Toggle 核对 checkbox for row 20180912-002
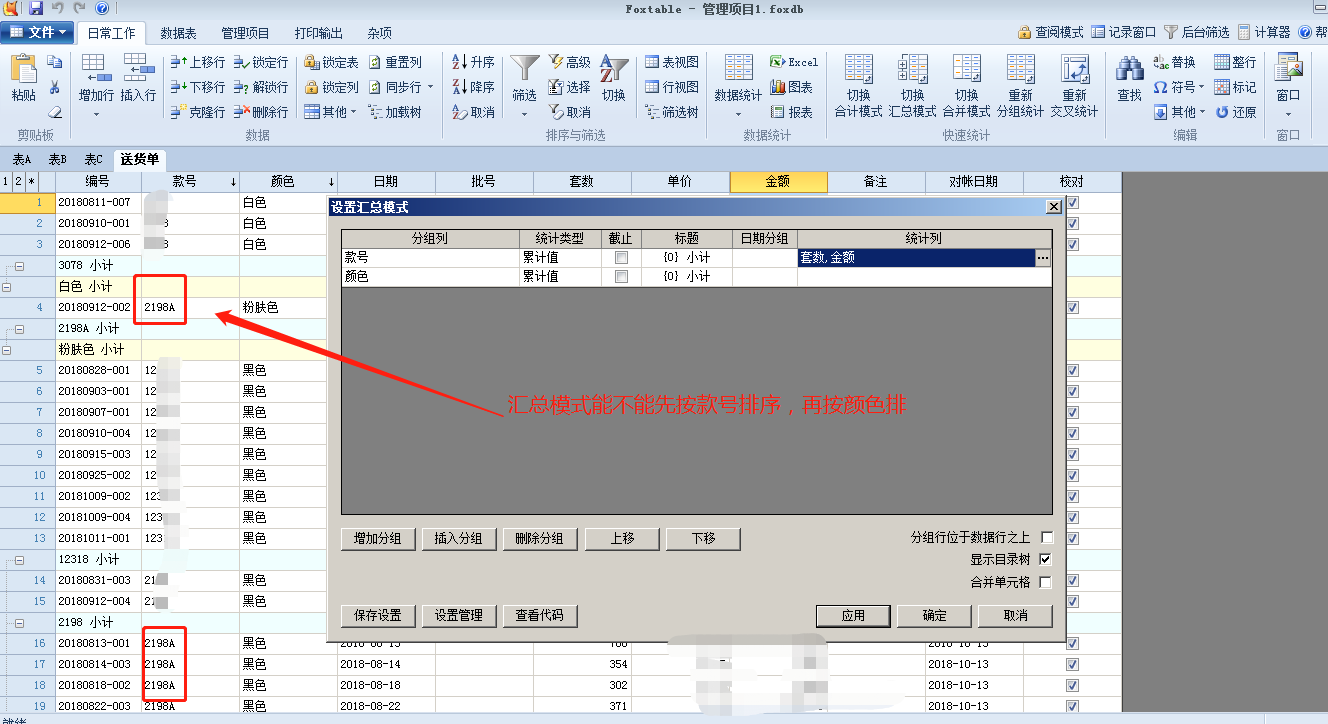Screen dimensions: 1328x724 point(1073,307)
